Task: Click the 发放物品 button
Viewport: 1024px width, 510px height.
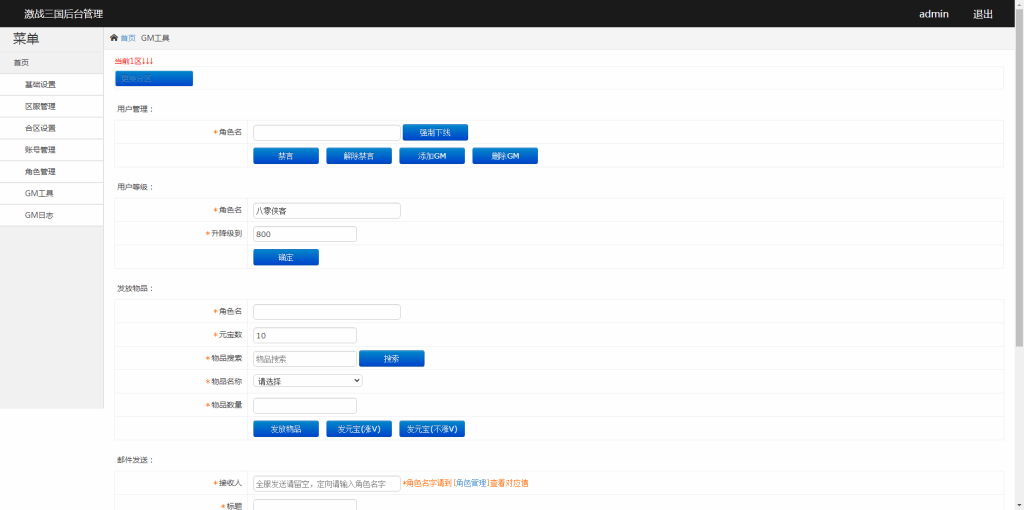Action: pos(286,429)
